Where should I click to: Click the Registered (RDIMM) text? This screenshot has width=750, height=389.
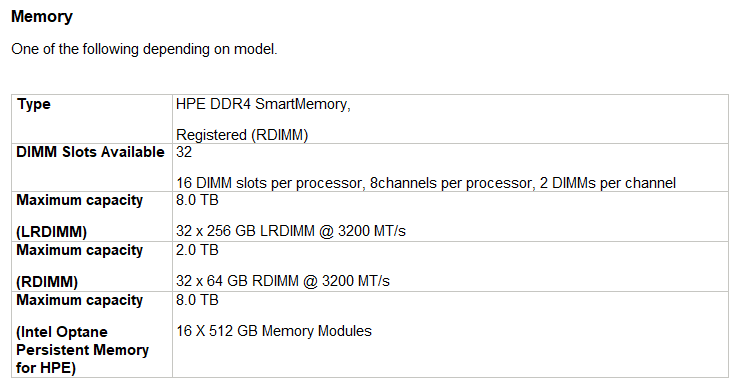pyautogui.click(x=242, y=135)
